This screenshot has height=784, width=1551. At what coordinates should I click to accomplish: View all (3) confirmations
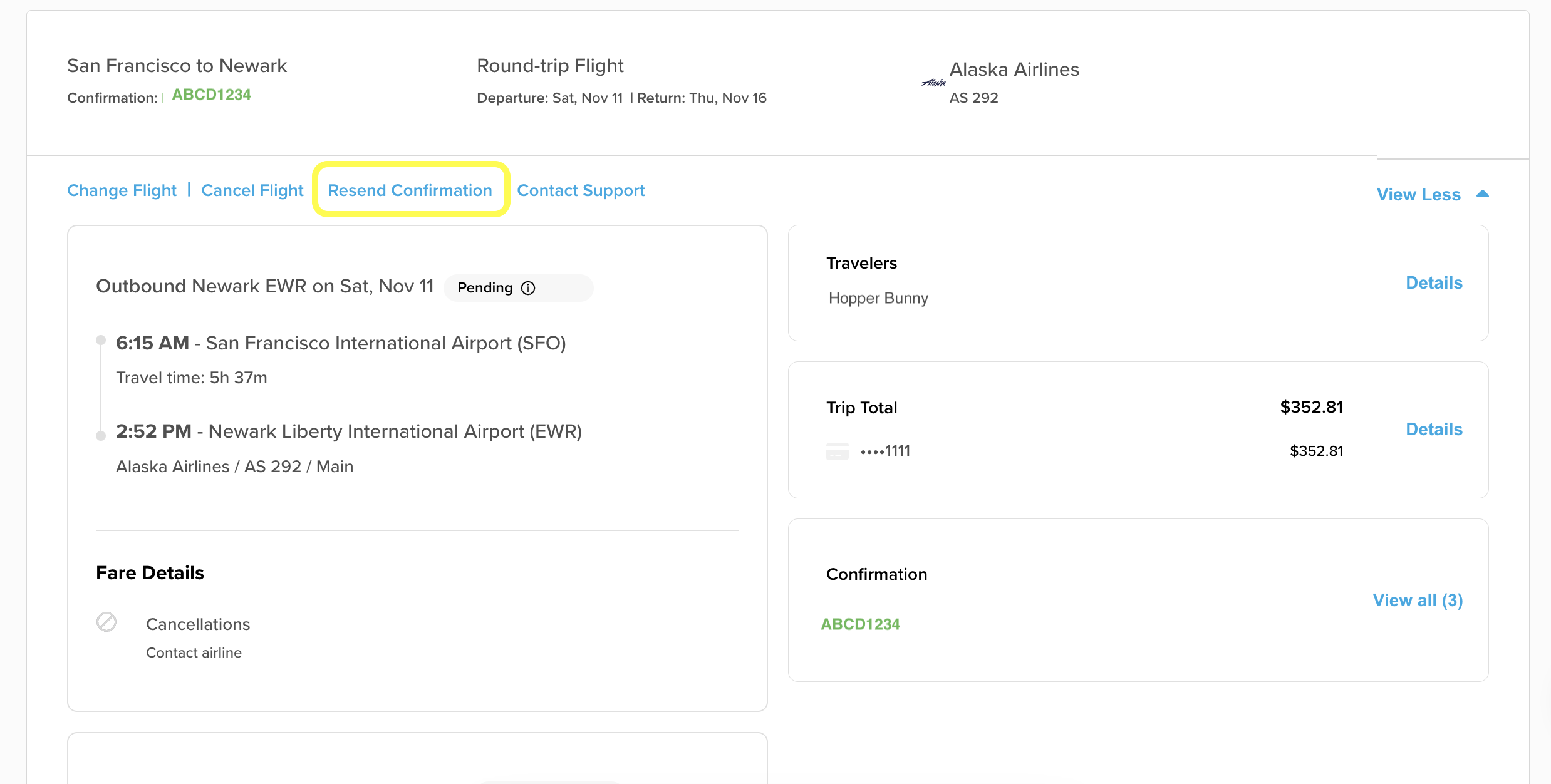(1418, 601)
